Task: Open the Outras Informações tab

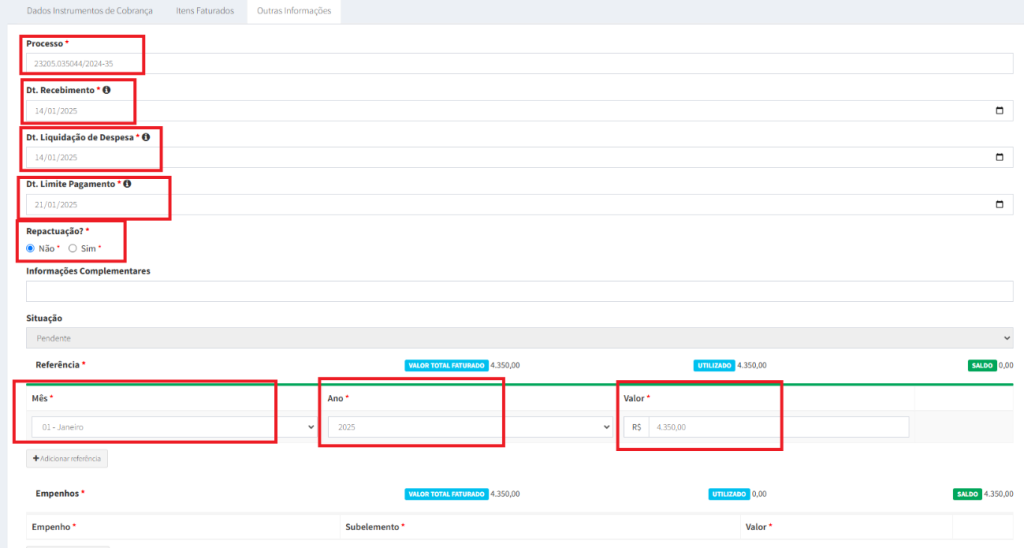Action: pyautogui.click(x=295, y=11)
